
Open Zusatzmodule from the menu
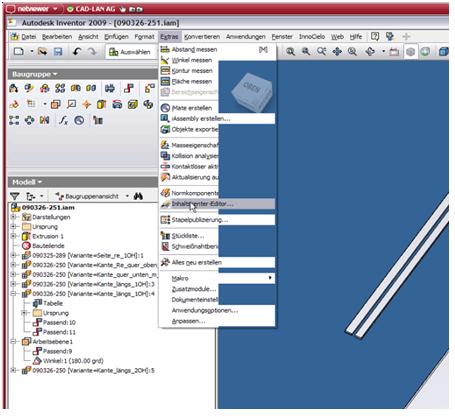coord(189,289)
